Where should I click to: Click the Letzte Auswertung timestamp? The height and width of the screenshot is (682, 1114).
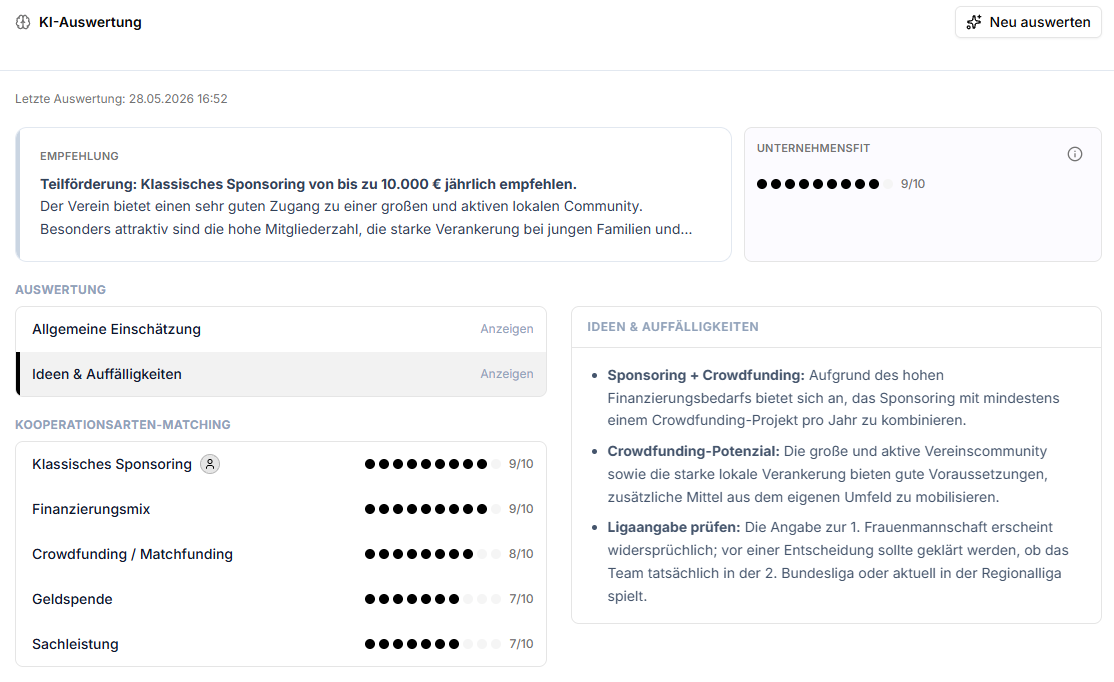coord(121,99)
